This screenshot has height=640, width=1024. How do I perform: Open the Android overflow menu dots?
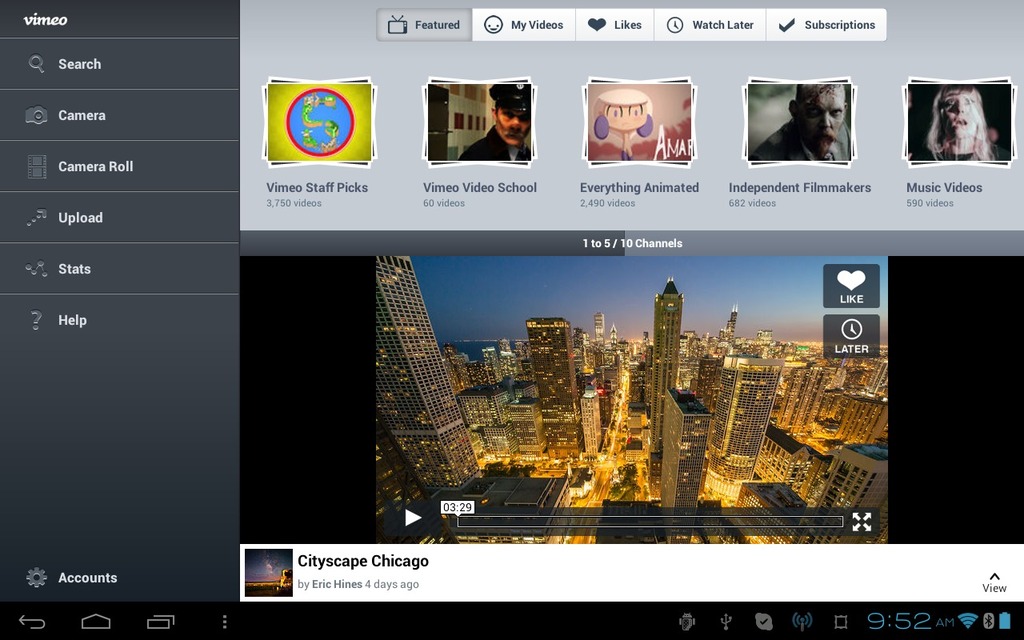pyautogui.click(x=224, y=622)
